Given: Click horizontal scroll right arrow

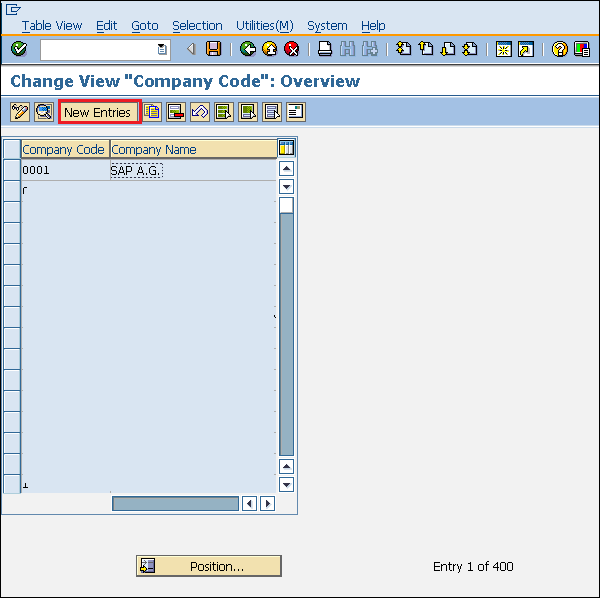Looking at the screenshot, I should [x=267, y=503].
